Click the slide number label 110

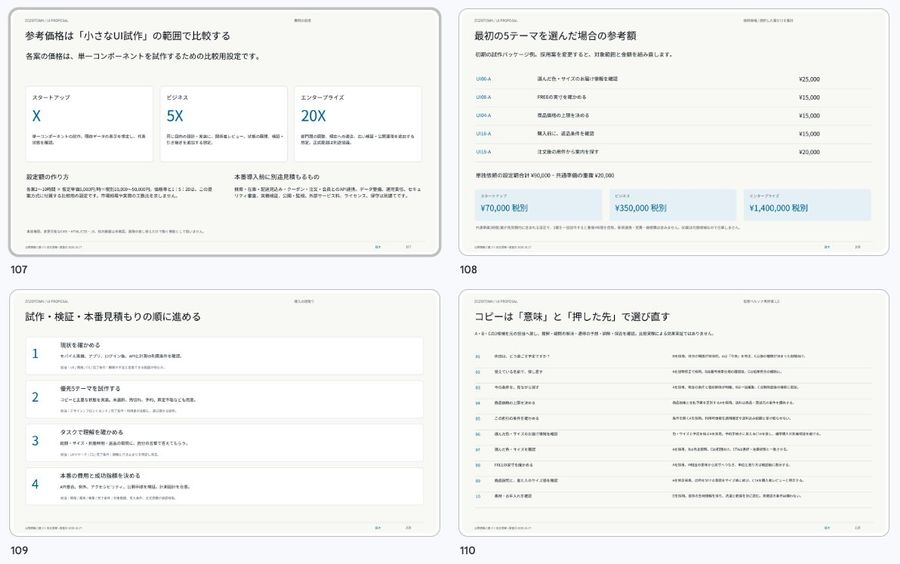point(467,550)
